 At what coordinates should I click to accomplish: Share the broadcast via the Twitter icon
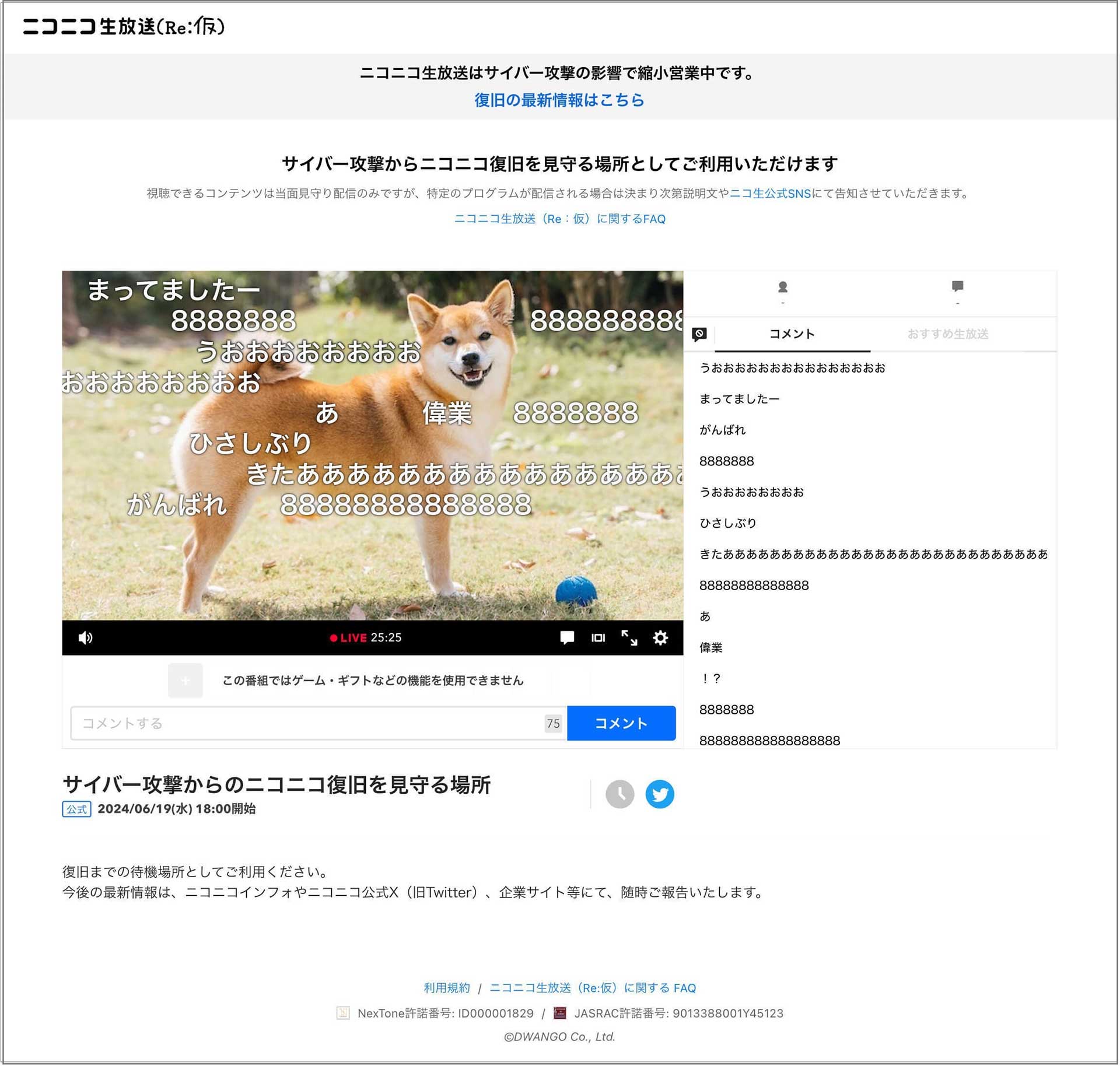click(660, 794)
